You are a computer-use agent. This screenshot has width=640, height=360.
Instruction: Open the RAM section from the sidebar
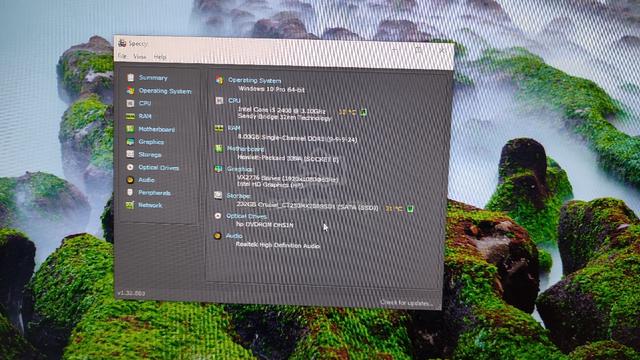(145, 116)
